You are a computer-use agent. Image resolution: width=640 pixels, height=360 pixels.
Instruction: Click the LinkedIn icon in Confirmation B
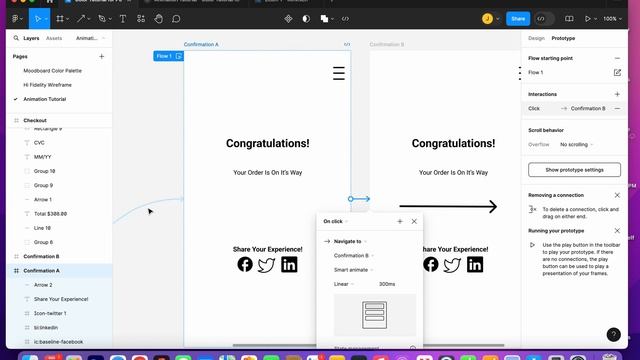point(475,264)
